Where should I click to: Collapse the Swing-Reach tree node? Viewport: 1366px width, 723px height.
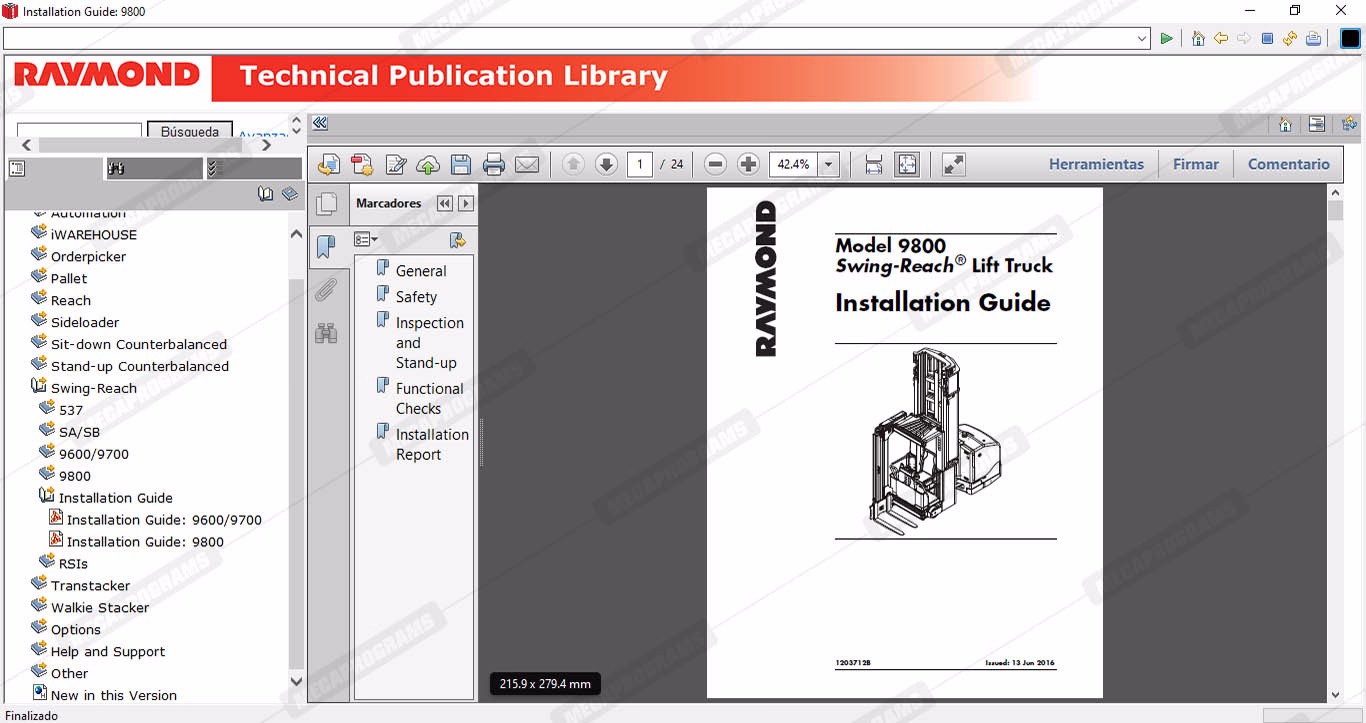(93, 388)
